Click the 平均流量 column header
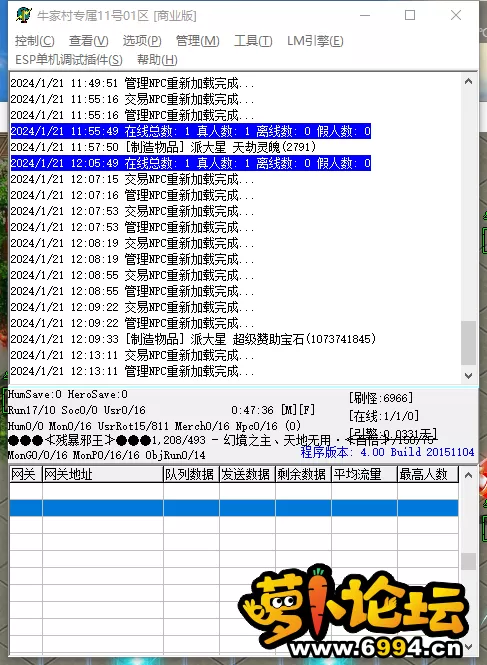 click(x=364, y=474)
